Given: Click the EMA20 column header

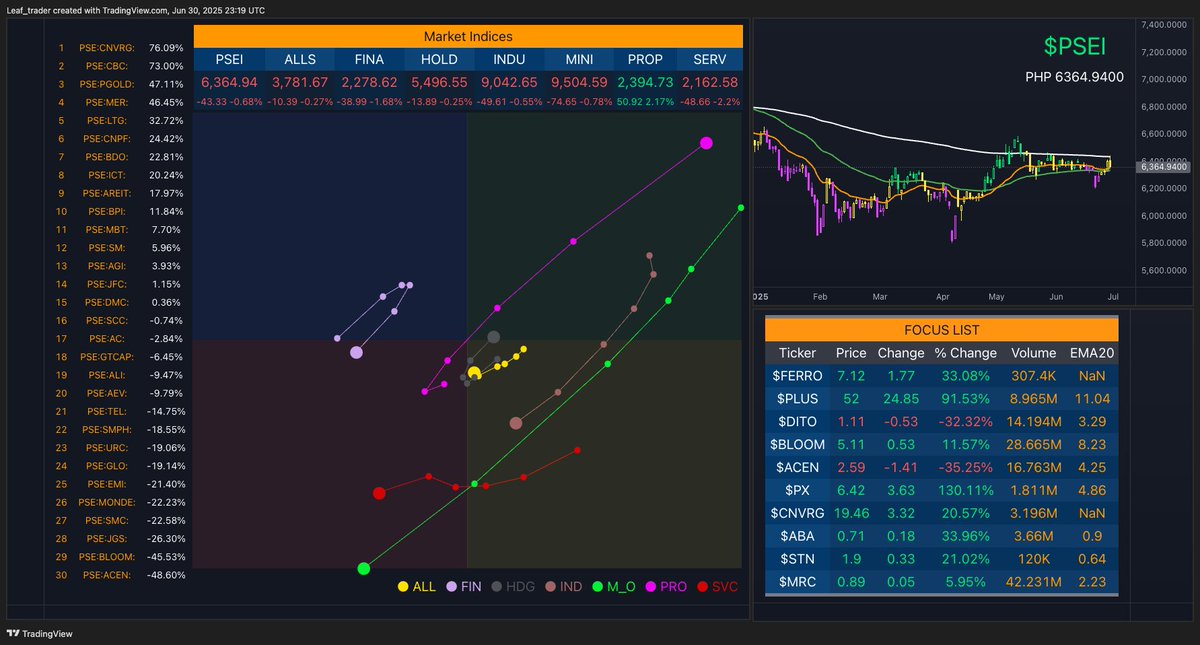Looking at the screenshot, I should 1091,352.
